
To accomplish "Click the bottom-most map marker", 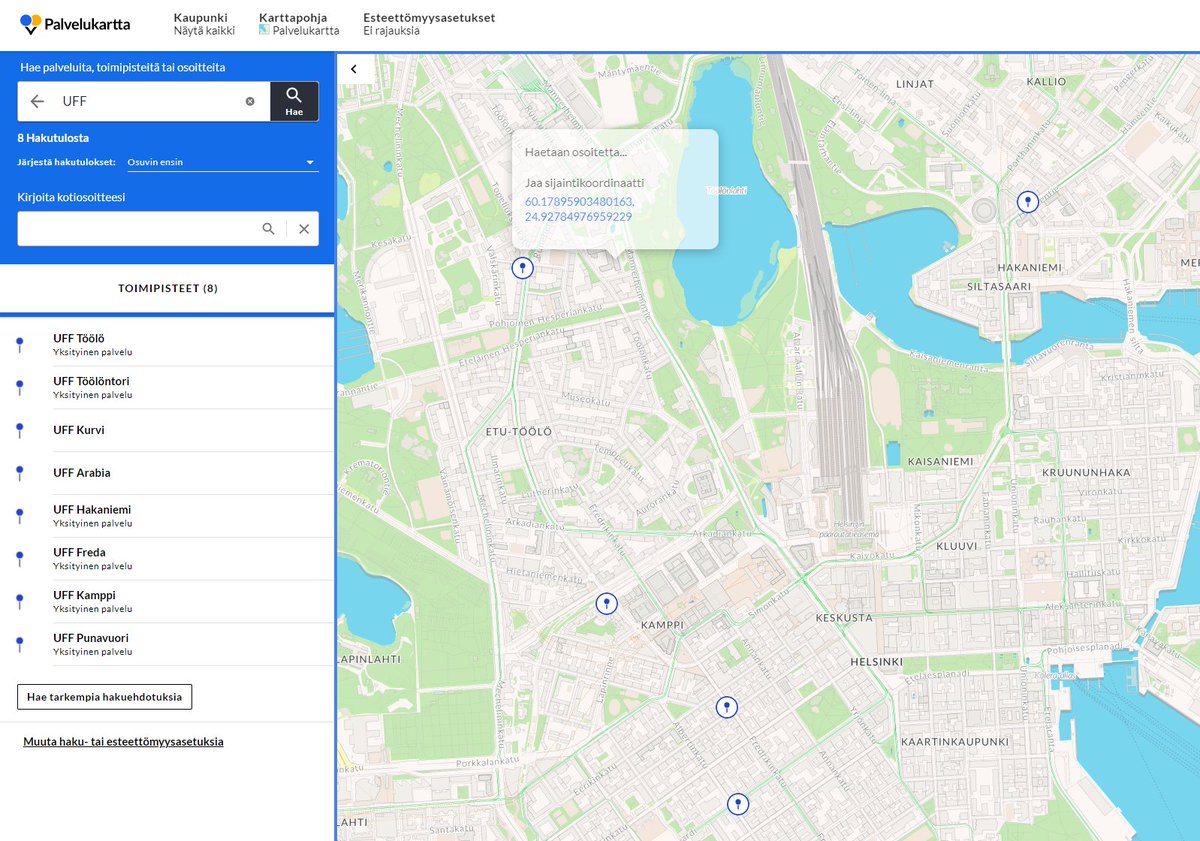I will [737, 804].
